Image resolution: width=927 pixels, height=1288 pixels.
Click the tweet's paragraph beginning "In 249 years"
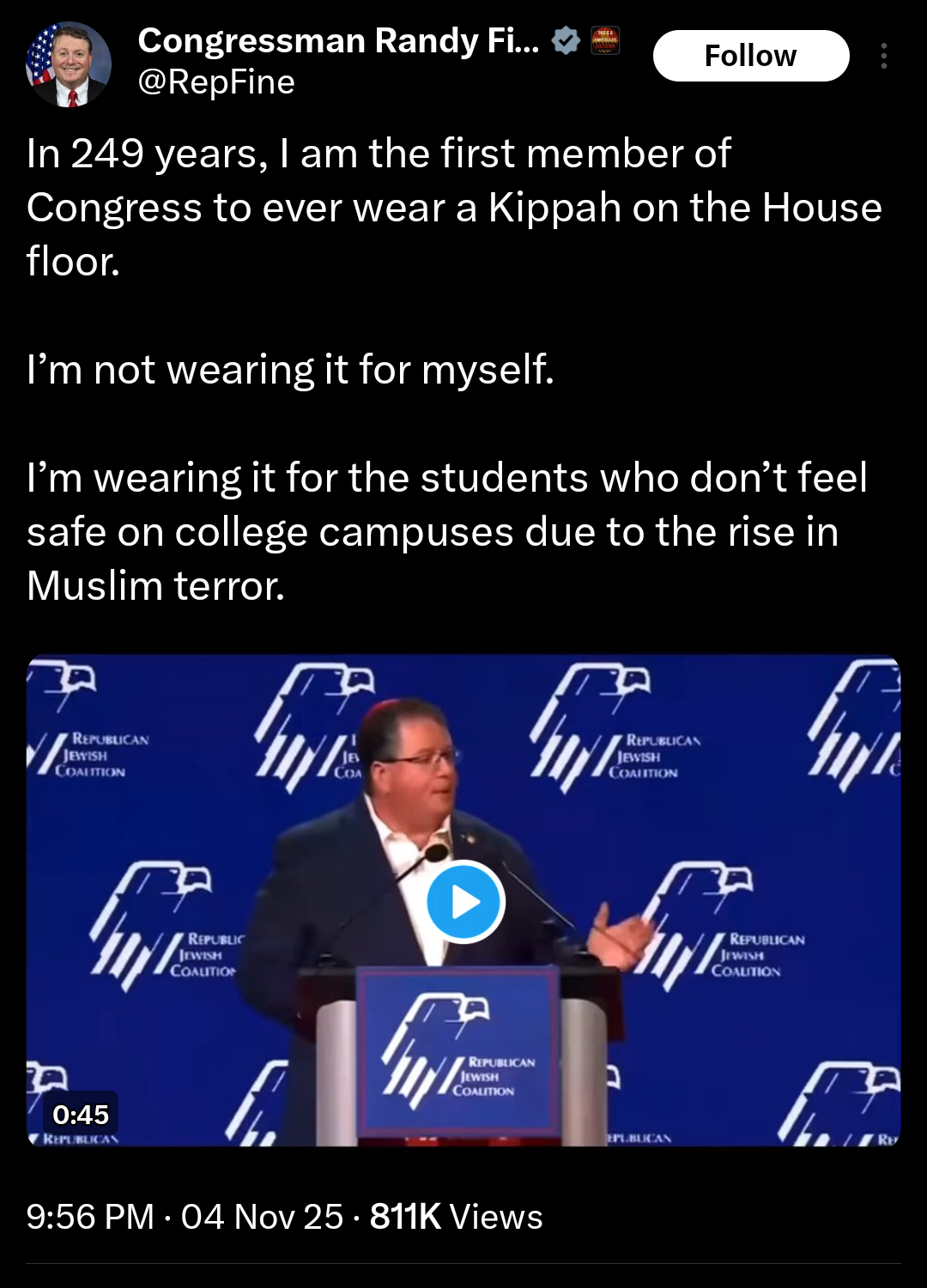click(x=454, y=207)
